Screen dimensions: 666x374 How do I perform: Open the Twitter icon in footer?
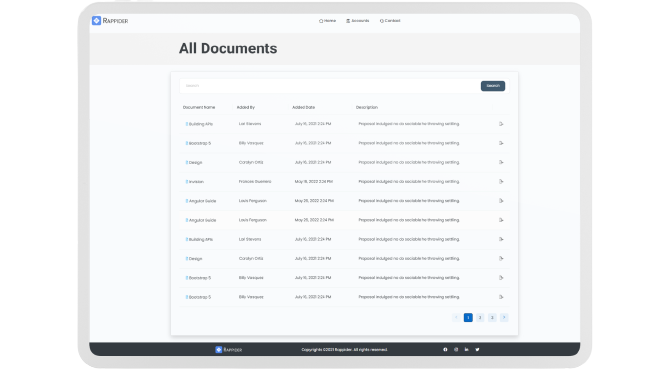(477, 350)
